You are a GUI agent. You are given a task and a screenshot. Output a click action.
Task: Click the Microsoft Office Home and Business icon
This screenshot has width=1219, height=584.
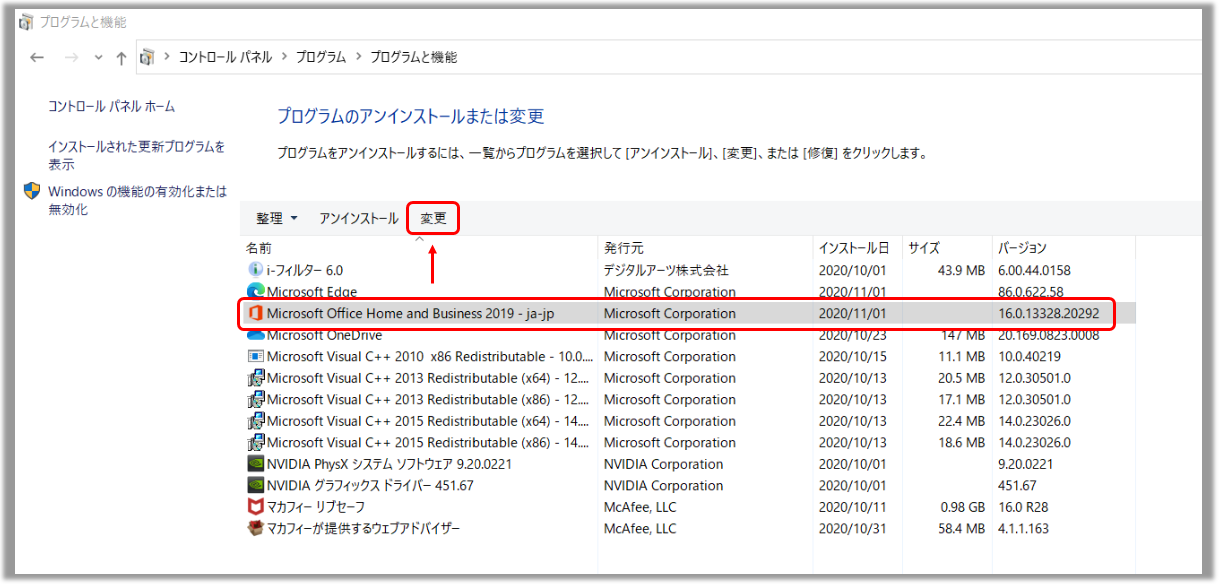(x=255, y=314)
